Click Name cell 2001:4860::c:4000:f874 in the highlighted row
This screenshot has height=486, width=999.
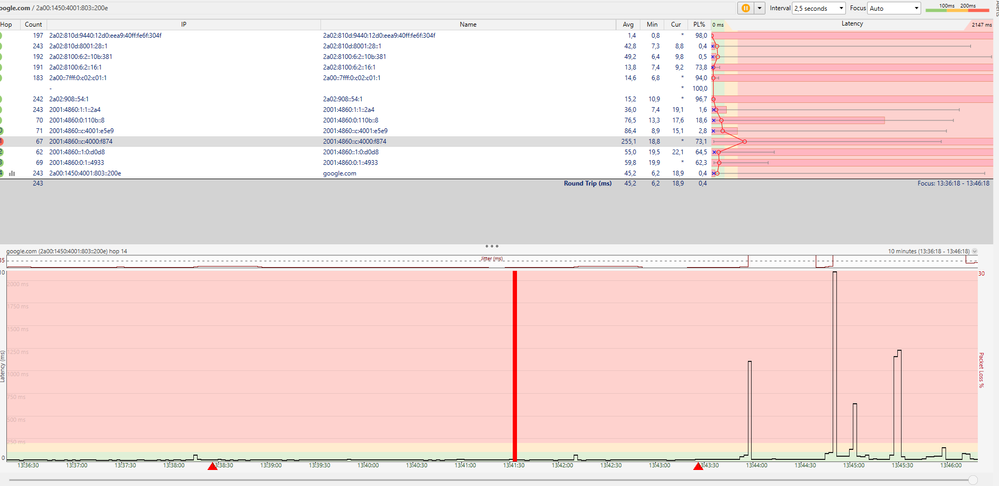(355, 141)
